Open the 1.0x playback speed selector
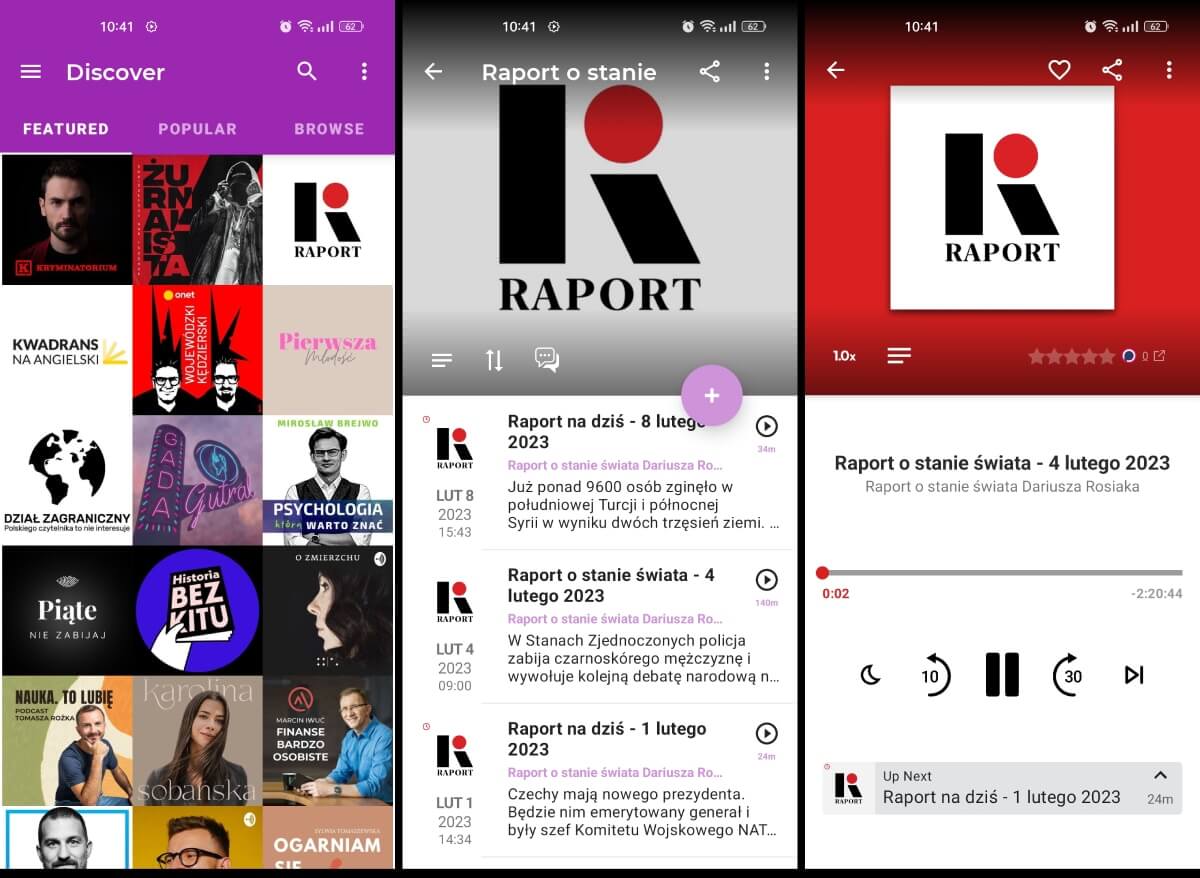The image size is (1200, 878). (845, 356)
